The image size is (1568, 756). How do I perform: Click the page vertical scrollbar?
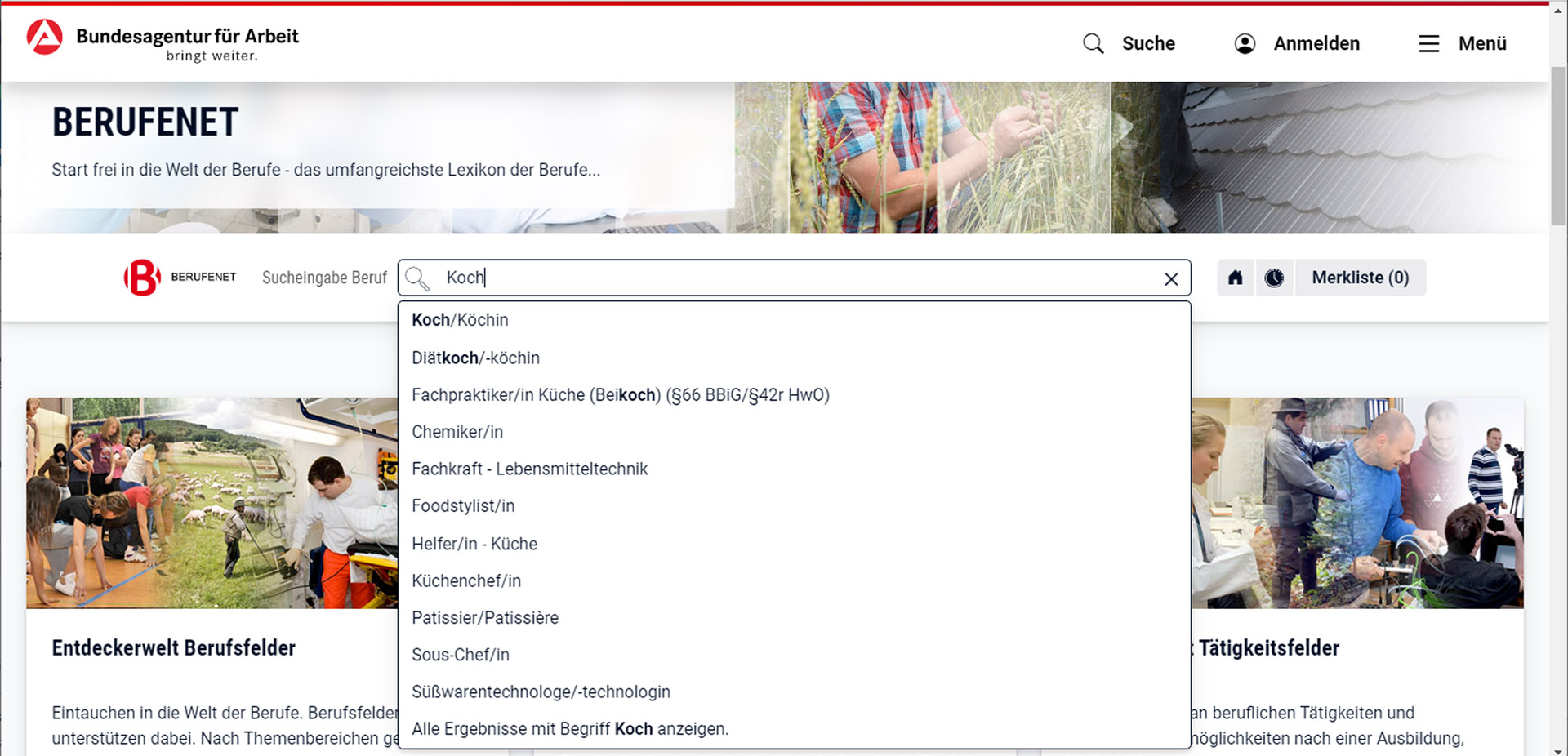1558,147
